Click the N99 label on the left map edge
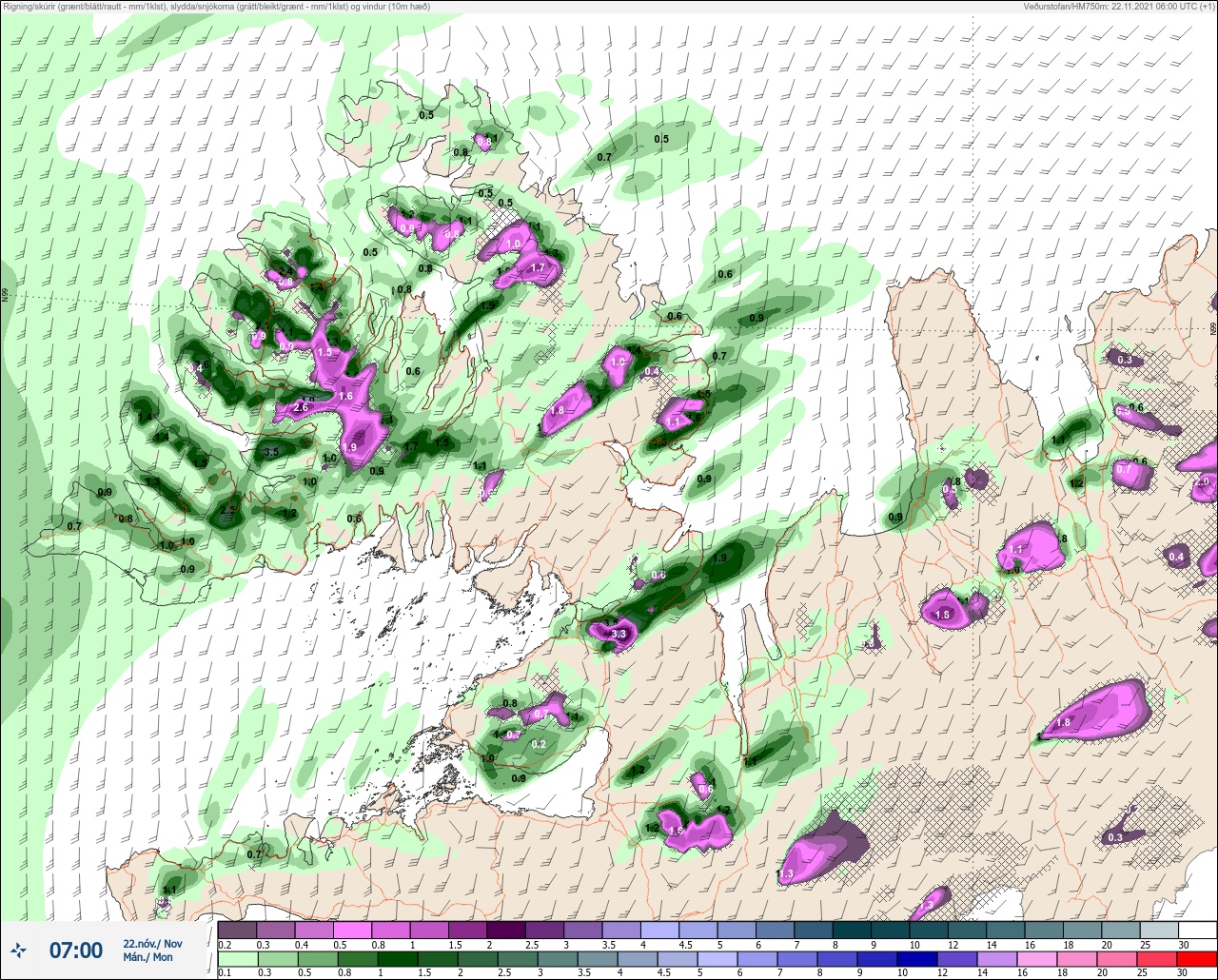The image size is (1218, 980). [x=5, y=296]
